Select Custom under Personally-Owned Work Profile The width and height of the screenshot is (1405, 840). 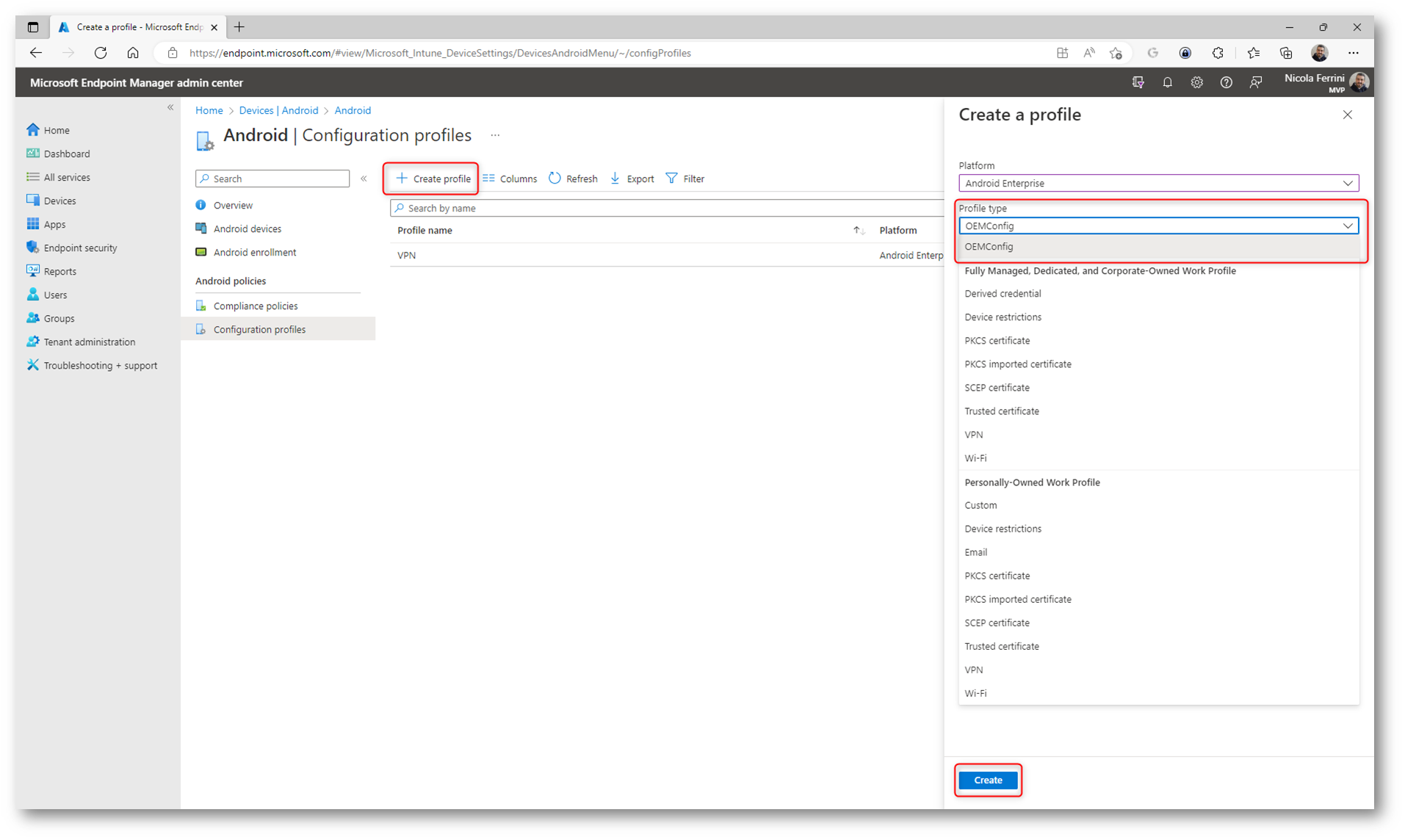pos(1158,505)
